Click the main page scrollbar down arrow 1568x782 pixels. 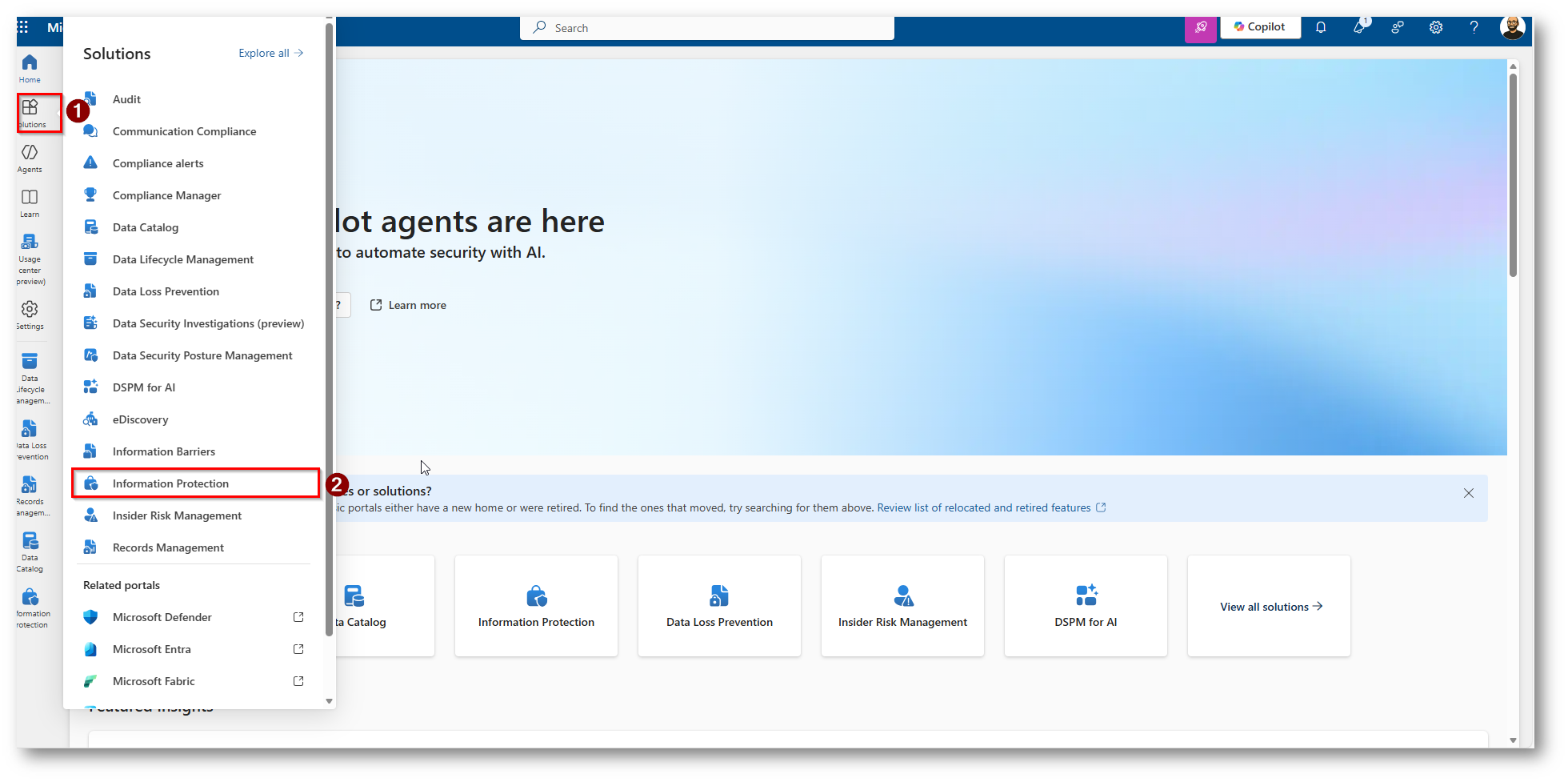tap(1513, 740)
